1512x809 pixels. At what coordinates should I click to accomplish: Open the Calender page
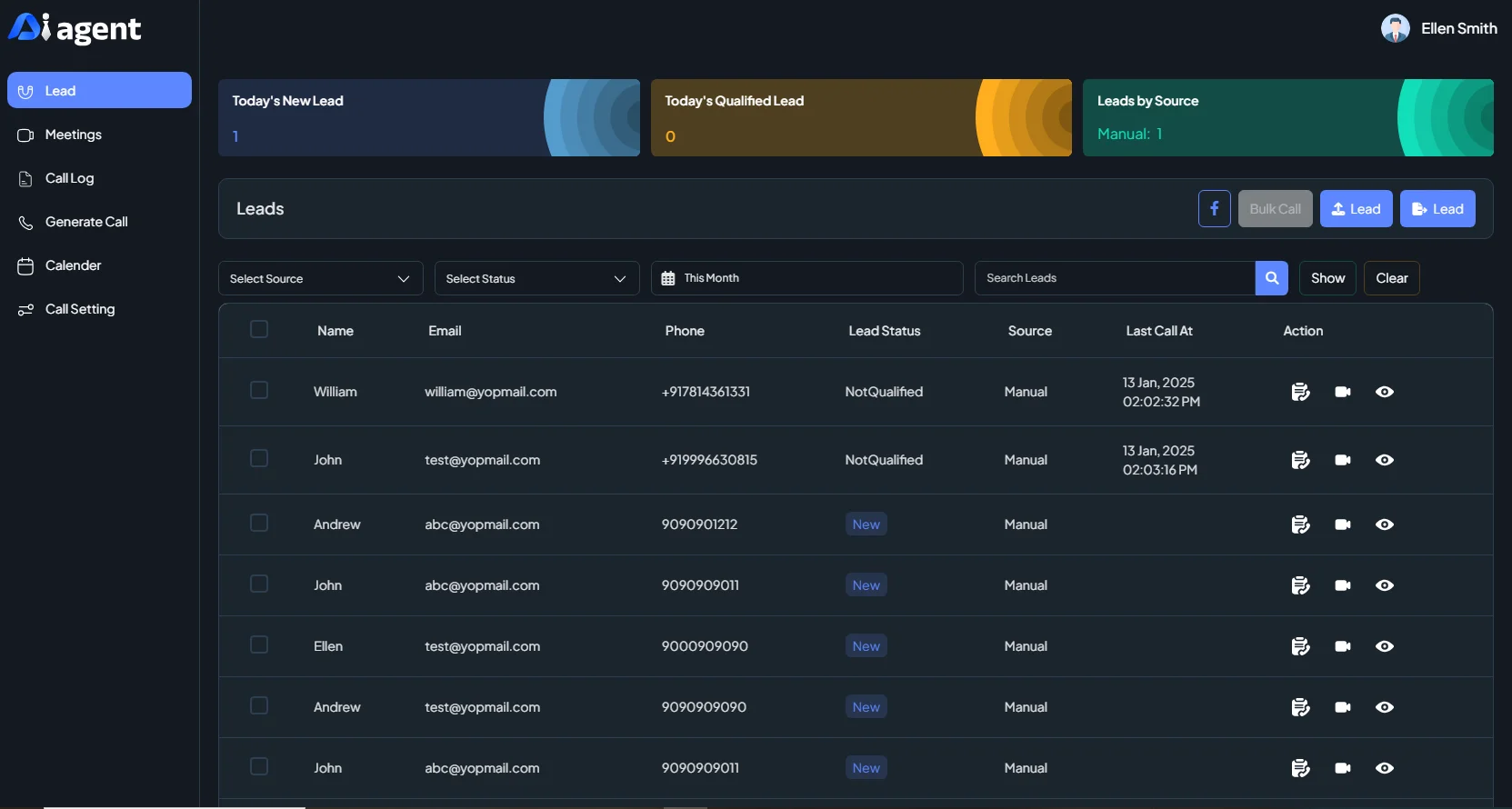pyautogui.click(x=99, y=265)
